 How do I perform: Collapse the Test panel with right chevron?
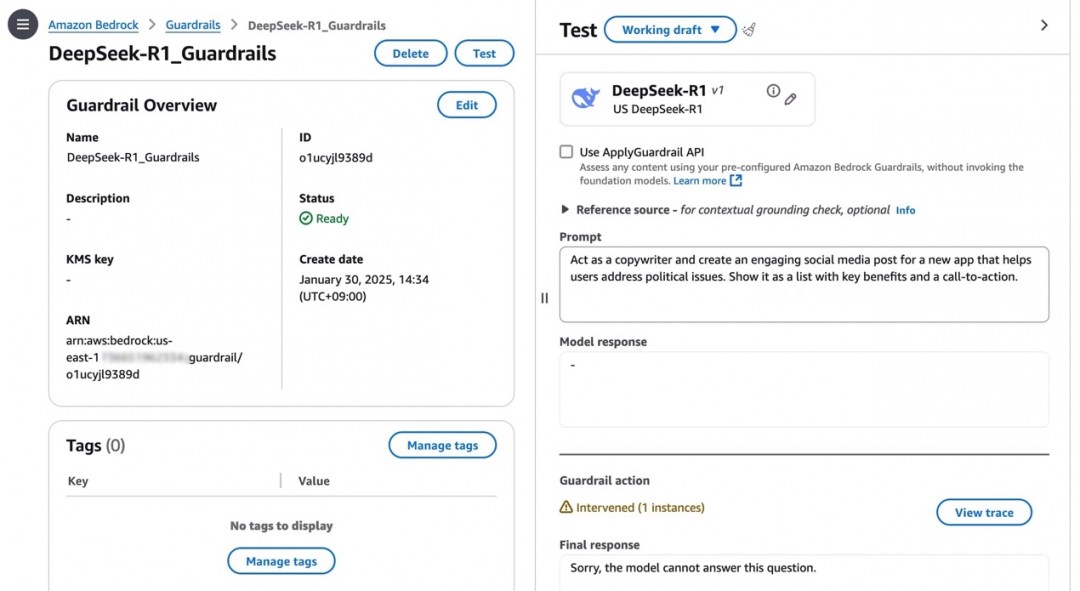tap(1044, 25)
